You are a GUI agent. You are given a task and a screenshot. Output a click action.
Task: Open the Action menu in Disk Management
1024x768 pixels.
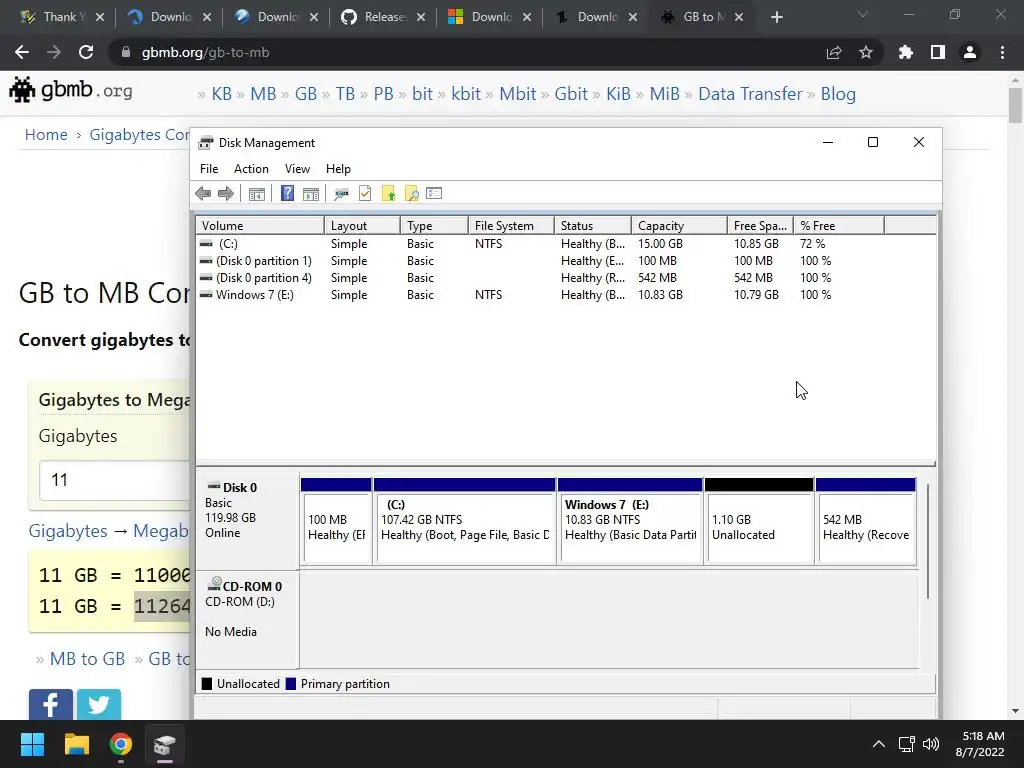[251, 168]
